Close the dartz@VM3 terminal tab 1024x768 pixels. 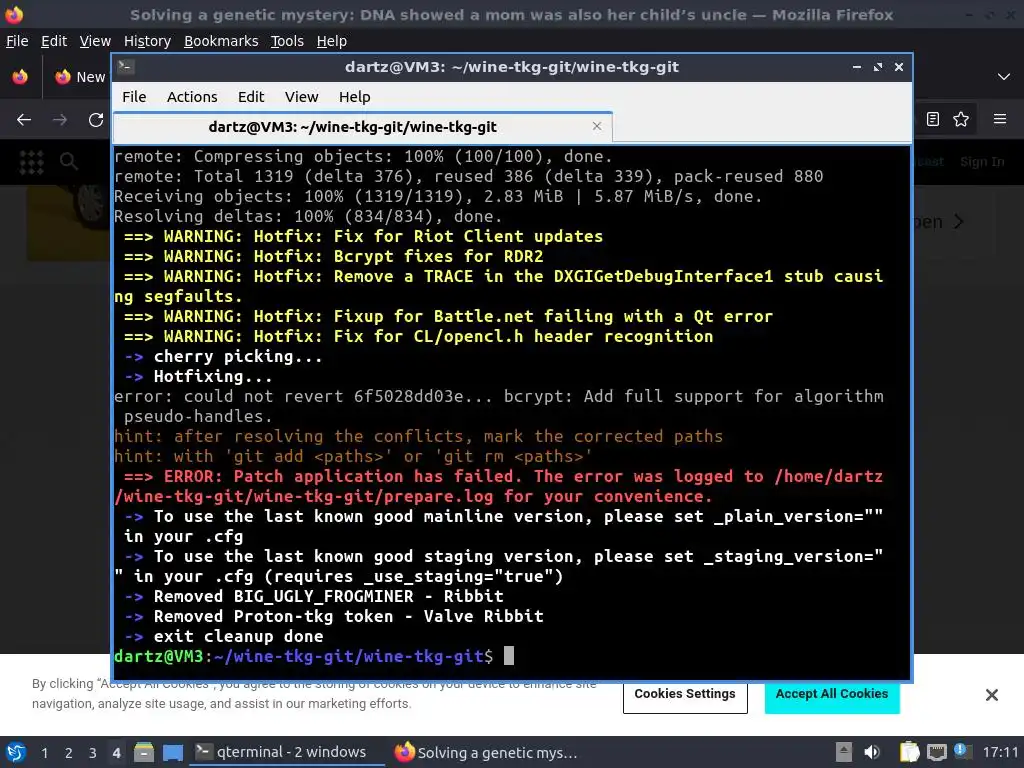(596, 126)
